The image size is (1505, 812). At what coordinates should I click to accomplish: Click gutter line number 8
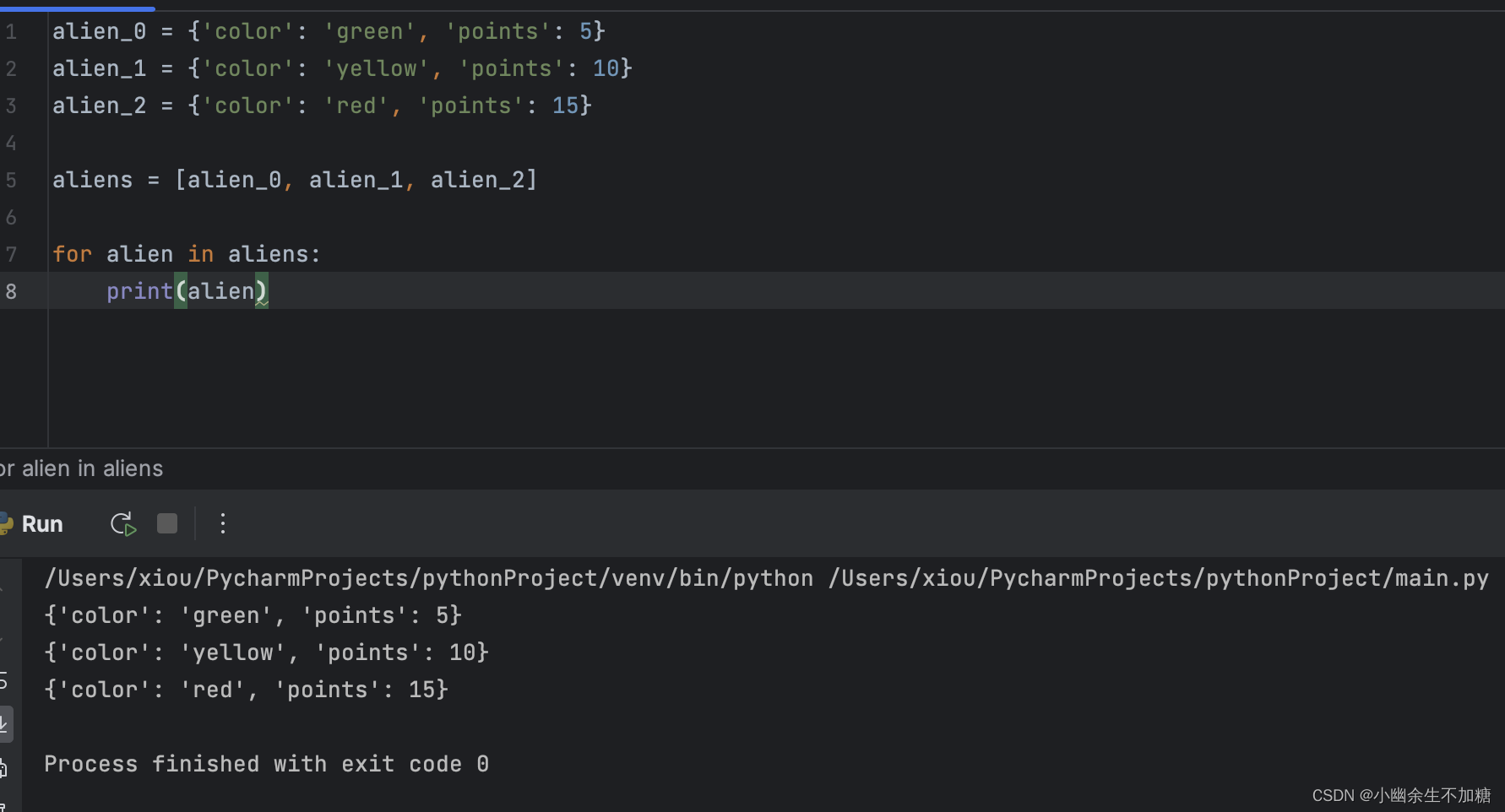tap(11, 291)
